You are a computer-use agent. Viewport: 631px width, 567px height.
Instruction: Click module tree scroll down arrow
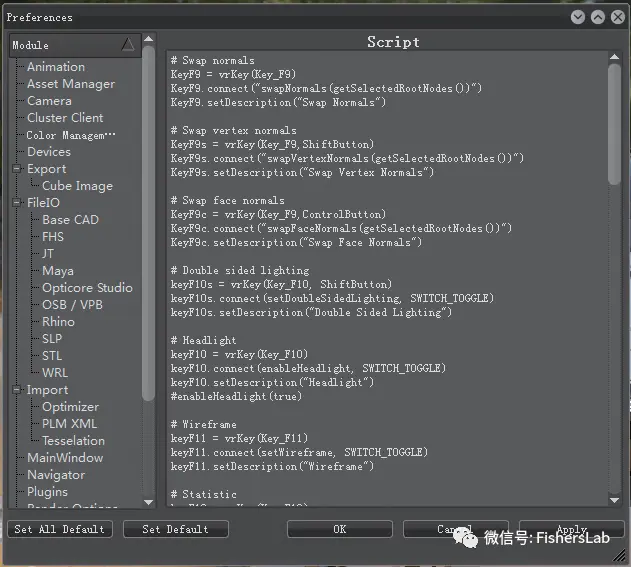click(148, 502)
